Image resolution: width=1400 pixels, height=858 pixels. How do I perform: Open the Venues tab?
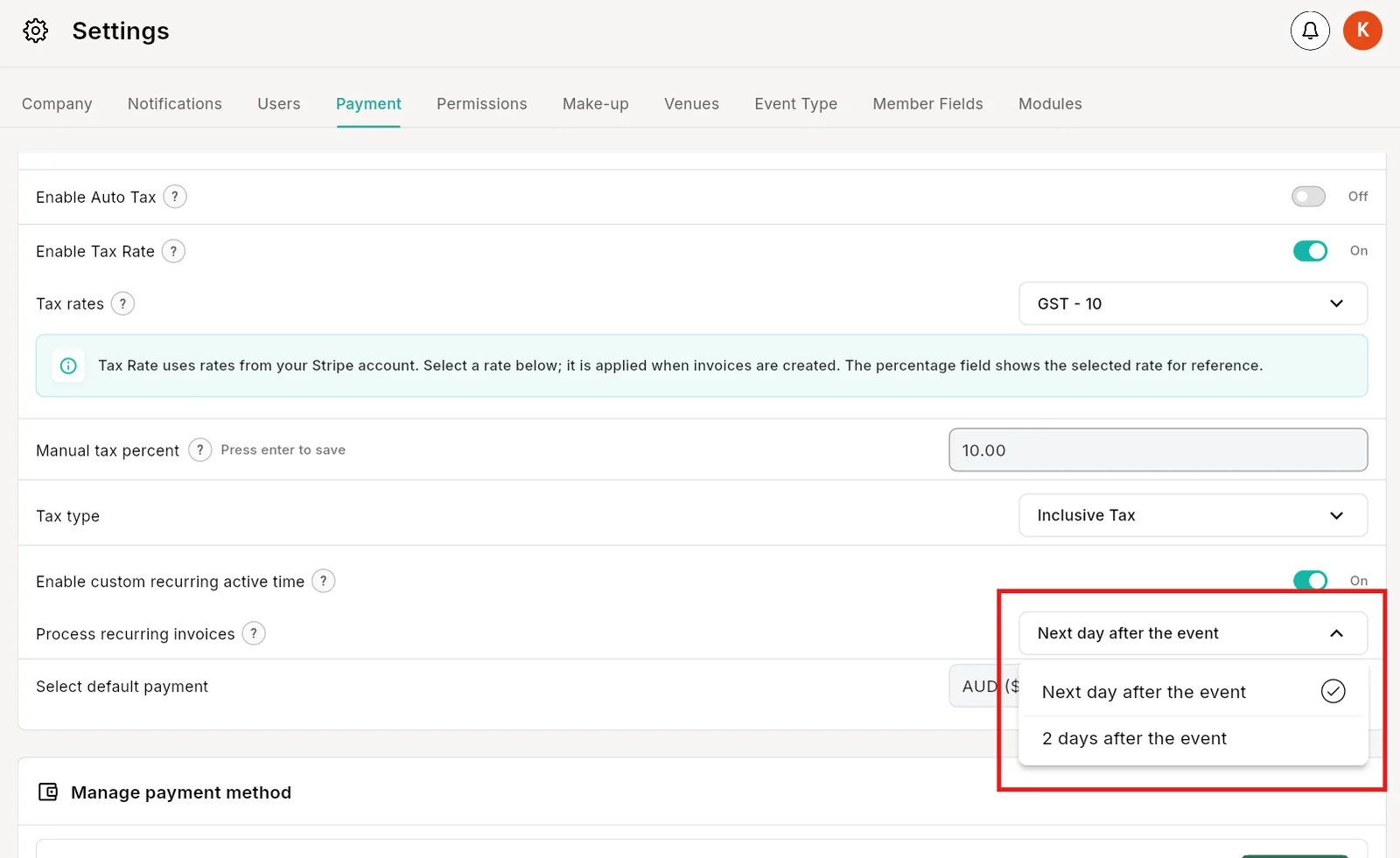point(691,103)
